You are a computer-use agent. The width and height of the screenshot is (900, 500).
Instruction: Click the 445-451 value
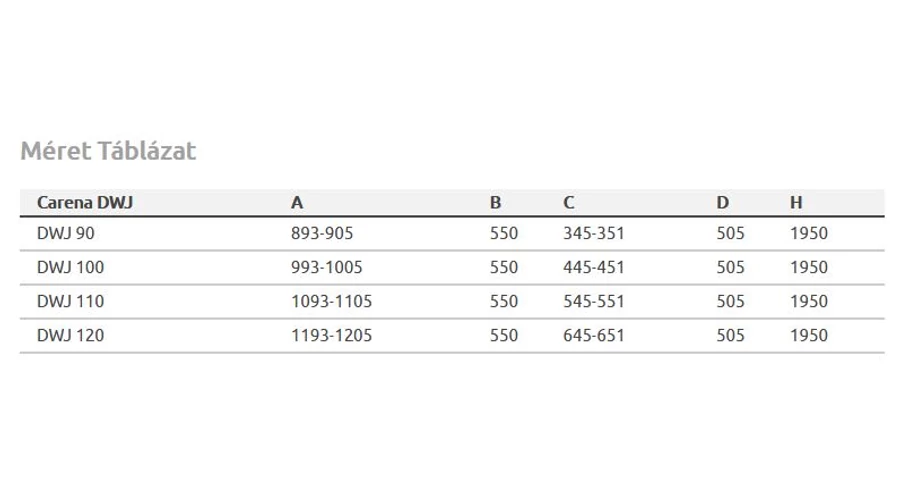[x=593, y=268]
